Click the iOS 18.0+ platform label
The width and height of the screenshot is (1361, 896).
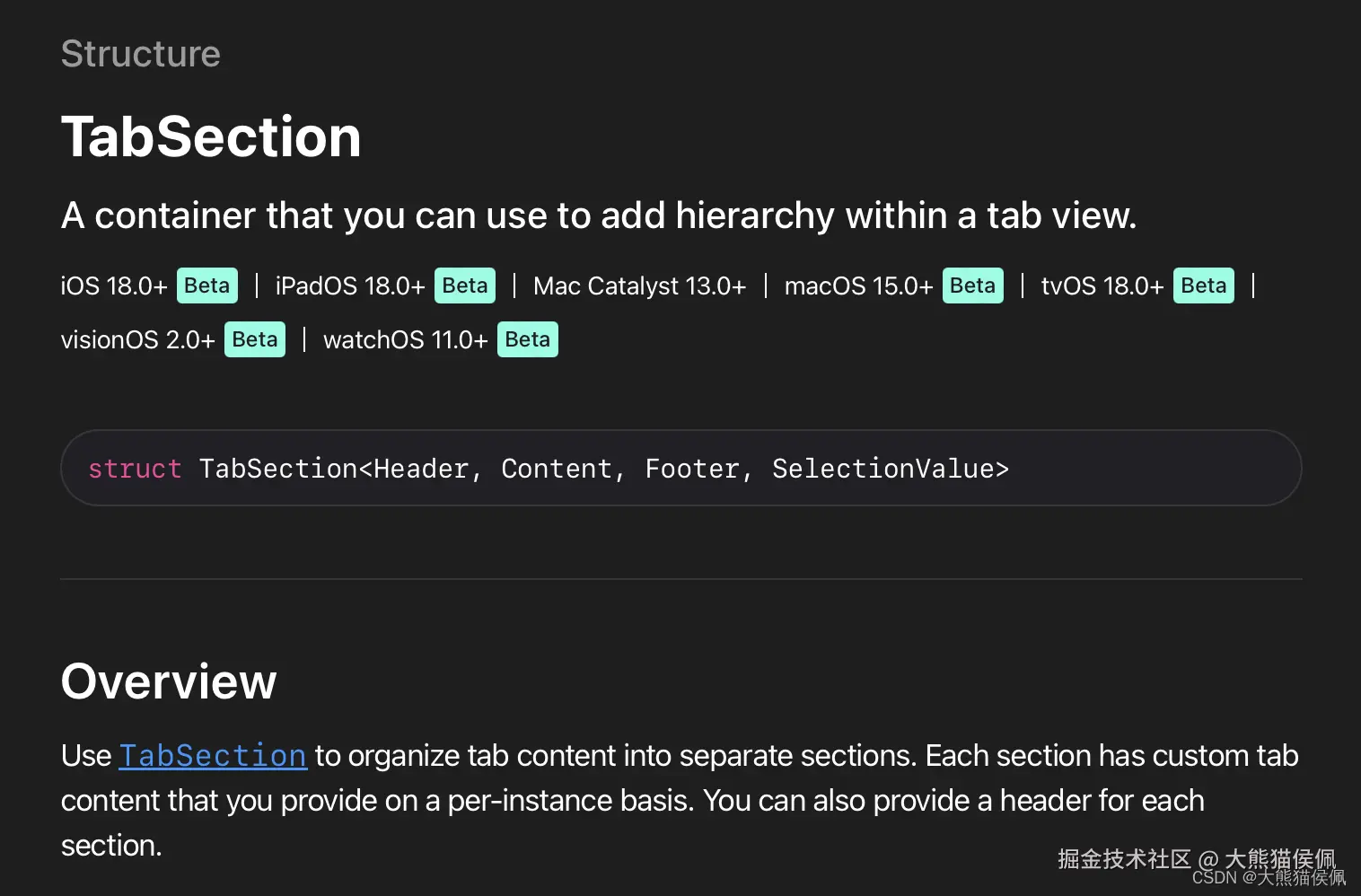tap(114, 286)
